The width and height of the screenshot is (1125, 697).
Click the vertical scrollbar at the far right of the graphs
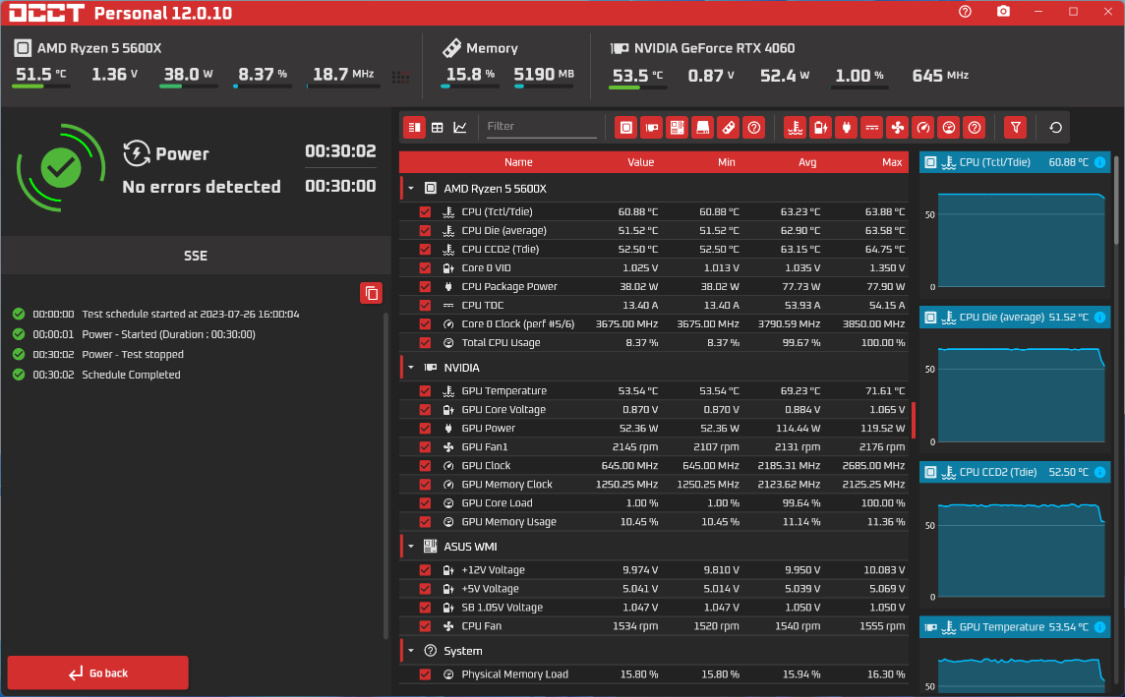point(1117,201)
